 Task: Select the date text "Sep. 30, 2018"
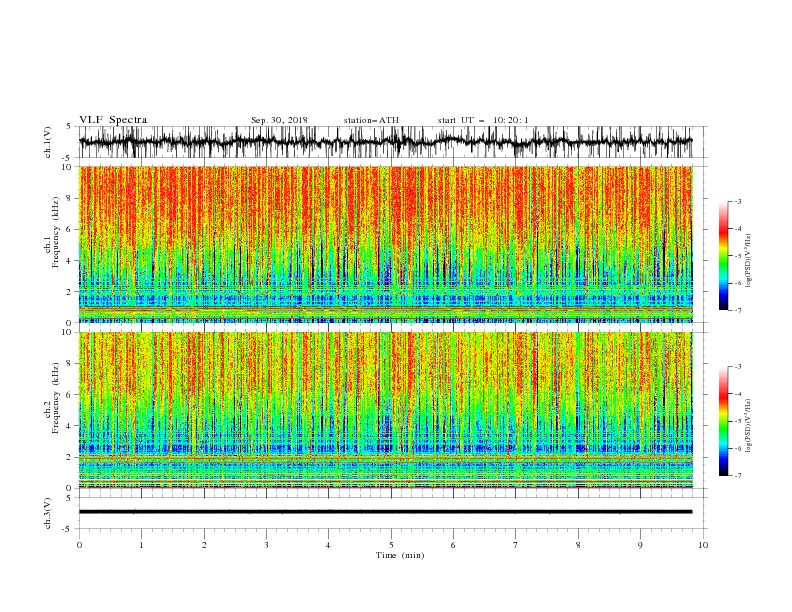point(279,120)
